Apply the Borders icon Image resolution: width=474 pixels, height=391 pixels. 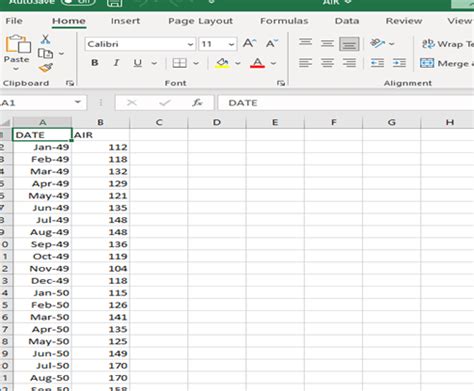[x=179, y=63]
